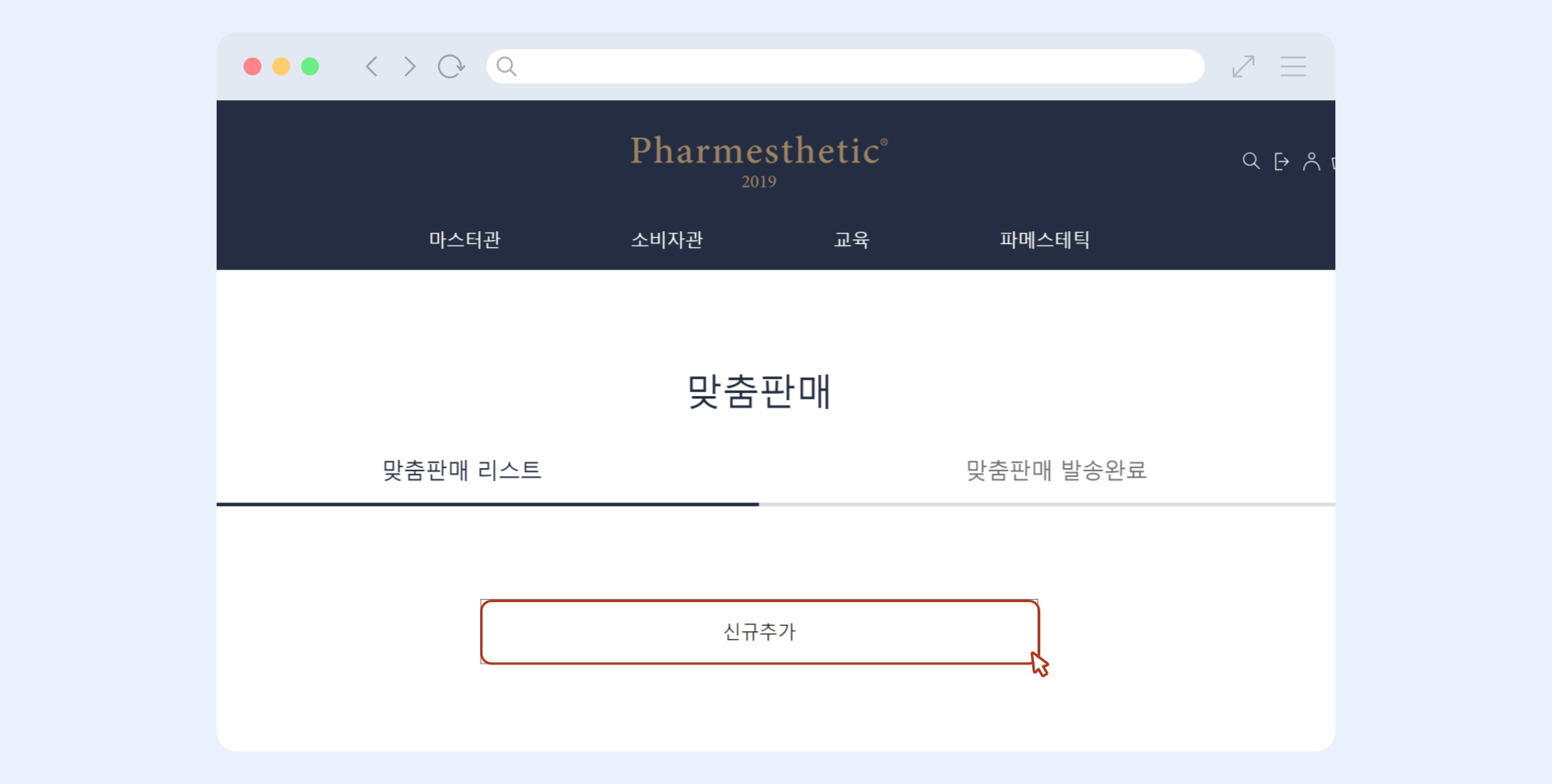Viewport: 1552px width, 784px height.
Task: Go to the 교육 menu item
Action: click(852, 239)
